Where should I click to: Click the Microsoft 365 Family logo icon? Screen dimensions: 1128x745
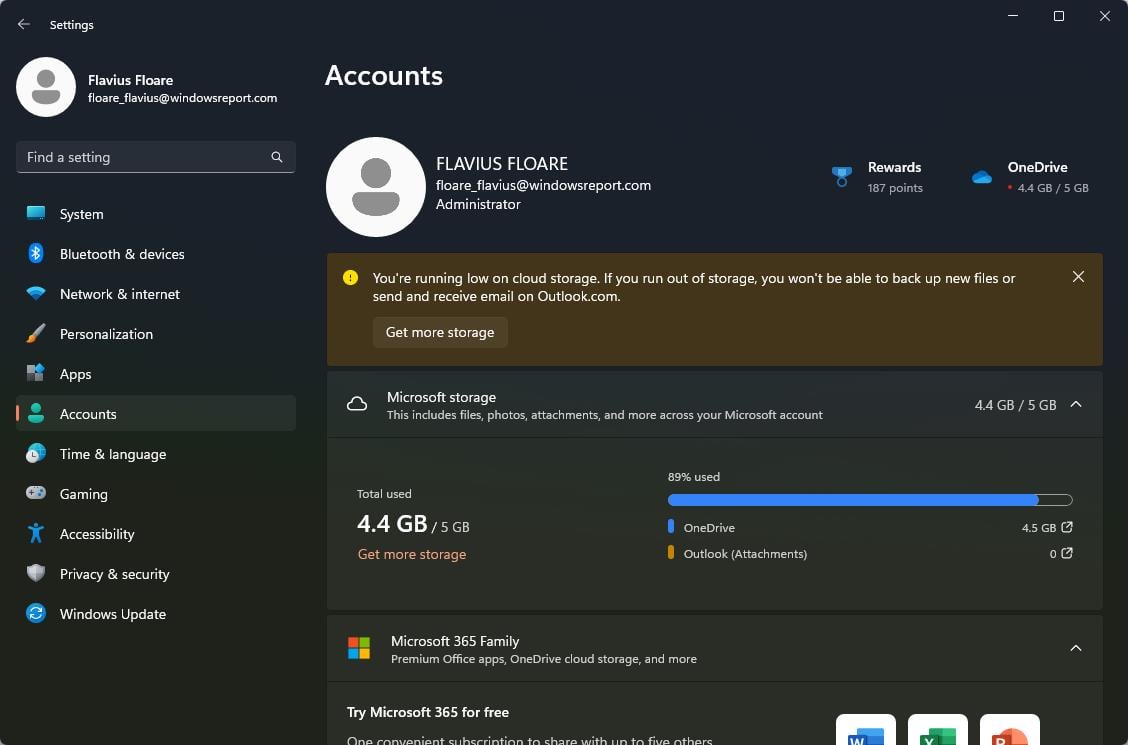click(359, 648)
